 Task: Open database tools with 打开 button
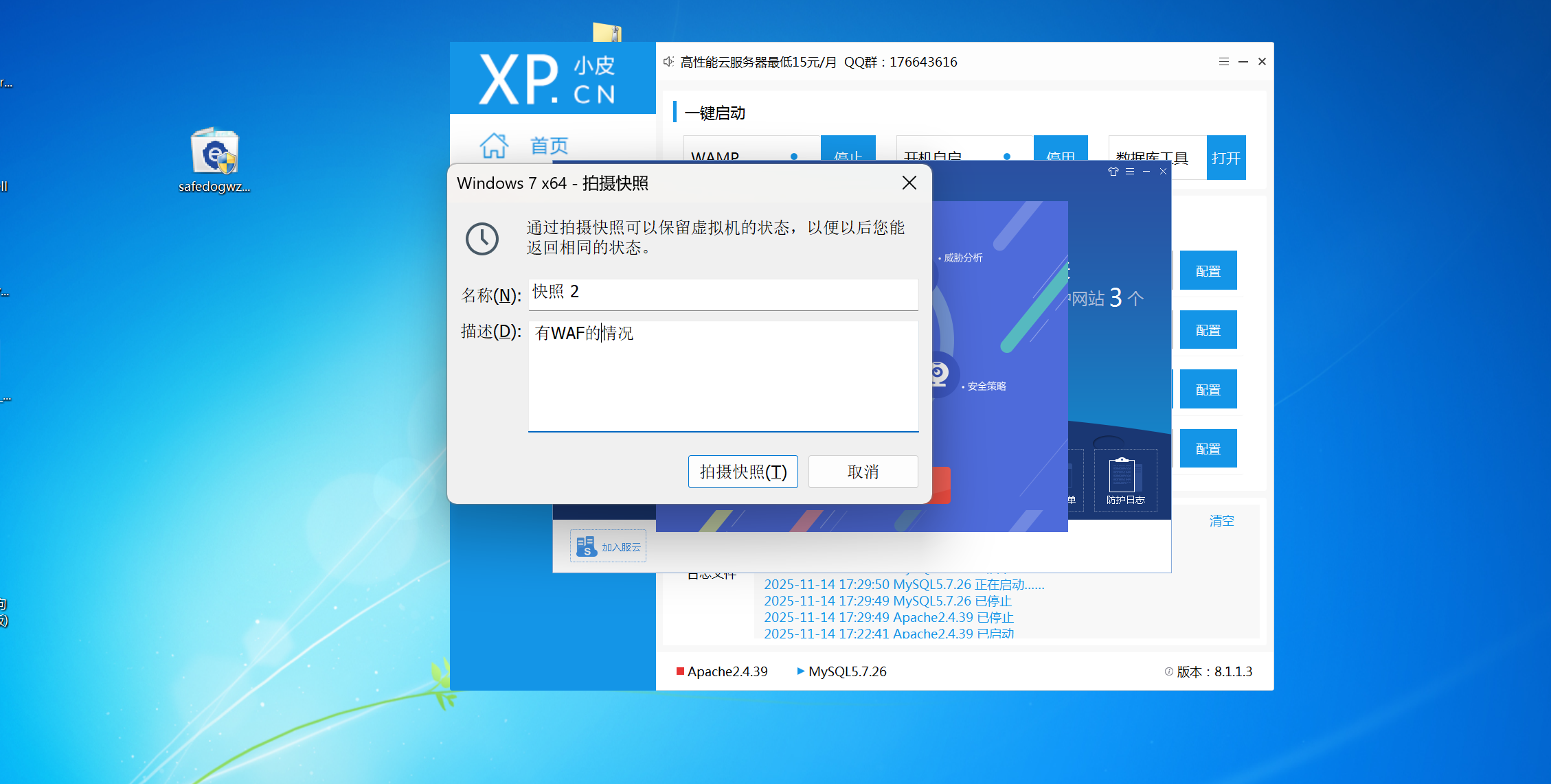(1225, 158)
